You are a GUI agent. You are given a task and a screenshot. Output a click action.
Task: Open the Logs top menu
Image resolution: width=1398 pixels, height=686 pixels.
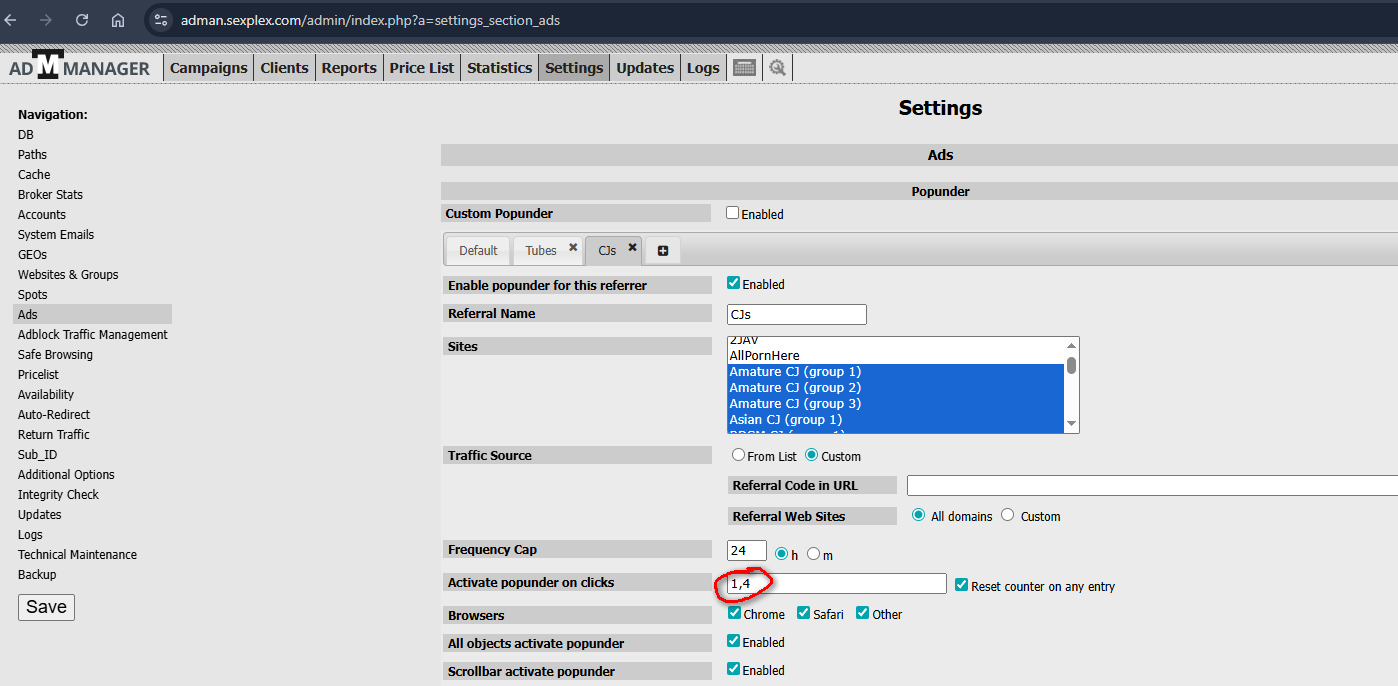pyautogui.click(x=703, y=68)
